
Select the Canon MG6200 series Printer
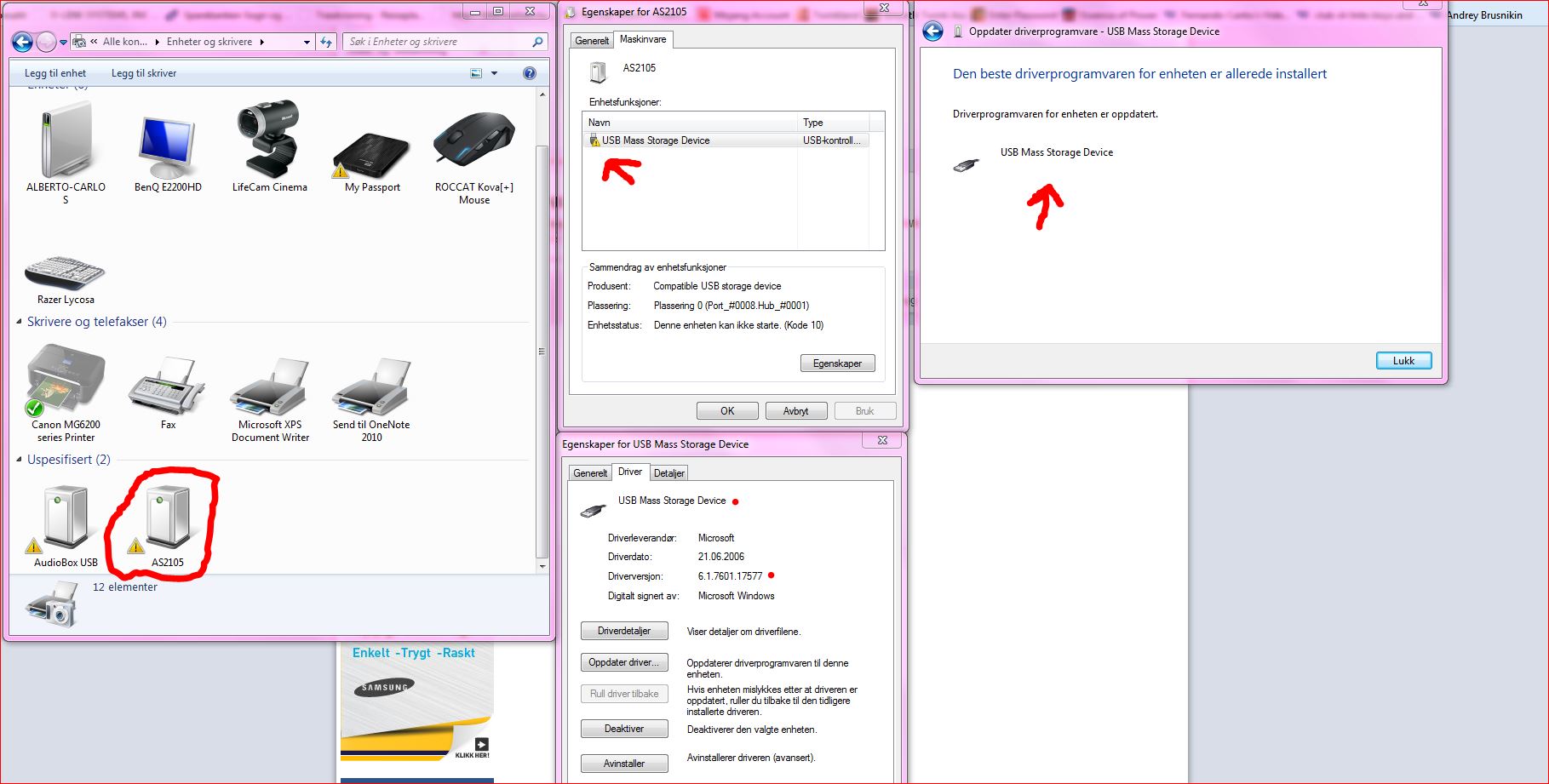click(x=66, y=381)
